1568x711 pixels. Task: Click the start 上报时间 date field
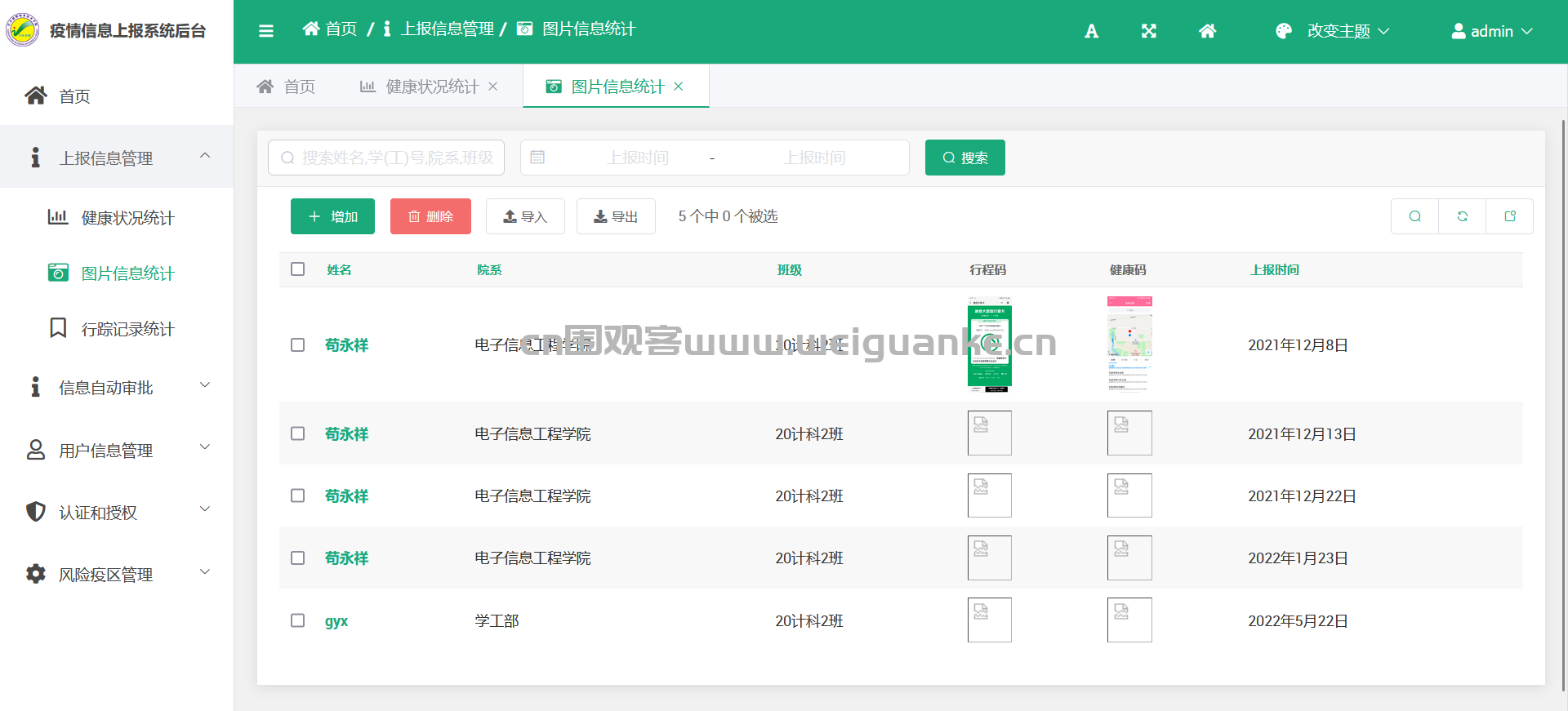tap(637, 158)
